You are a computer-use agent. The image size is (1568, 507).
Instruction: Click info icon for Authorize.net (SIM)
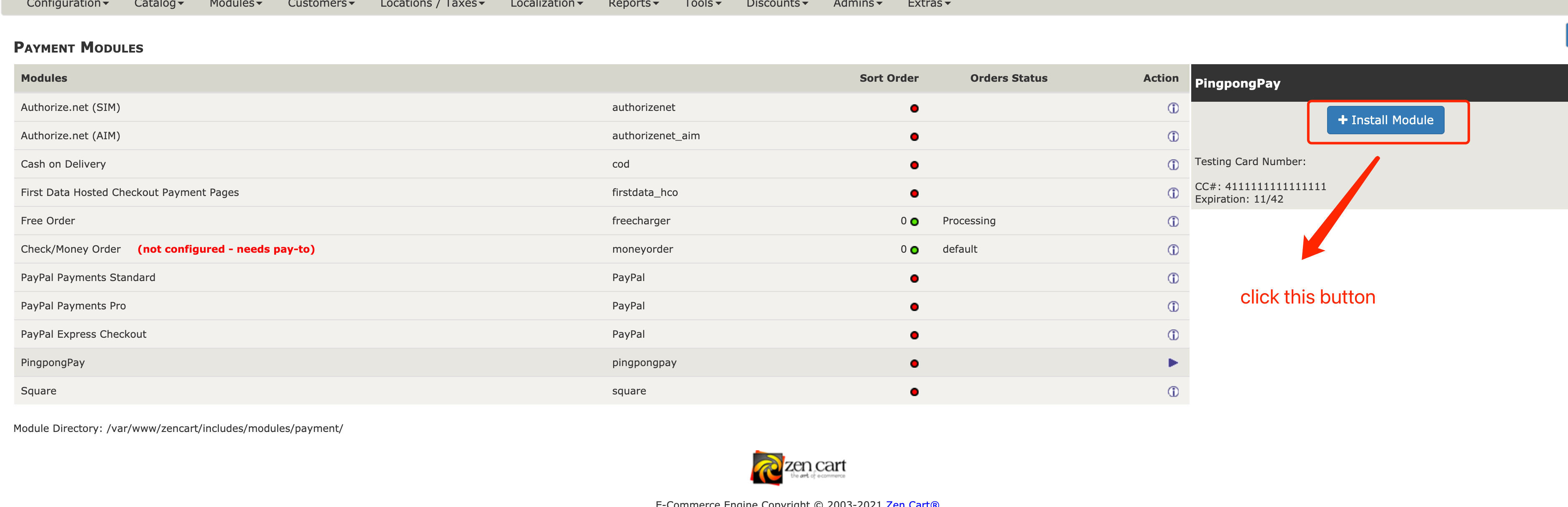(x=1172, y=108)
